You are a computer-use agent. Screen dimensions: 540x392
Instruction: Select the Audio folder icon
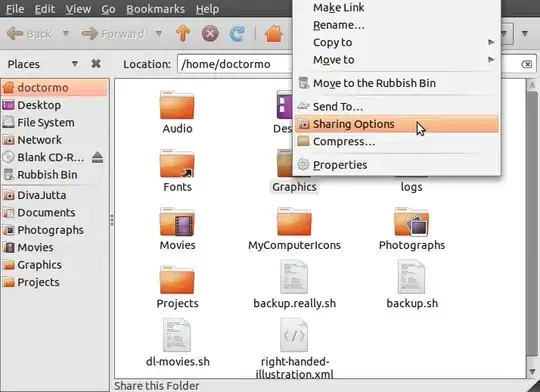click(177, 105)
